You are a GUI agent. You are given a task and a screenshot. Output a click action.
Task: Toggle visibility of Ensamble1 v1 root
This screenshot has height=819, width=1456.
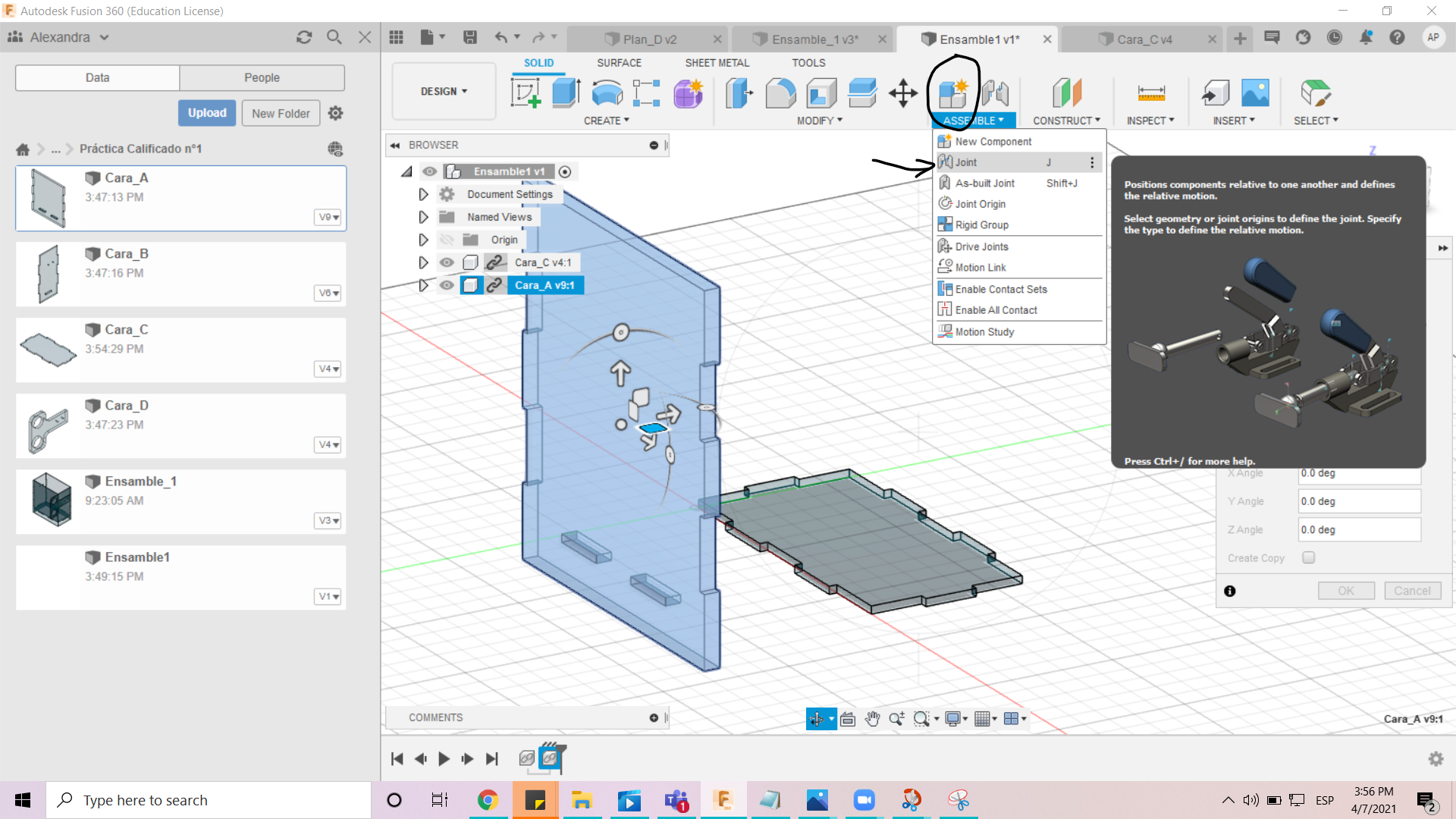(x=429, y=171)
